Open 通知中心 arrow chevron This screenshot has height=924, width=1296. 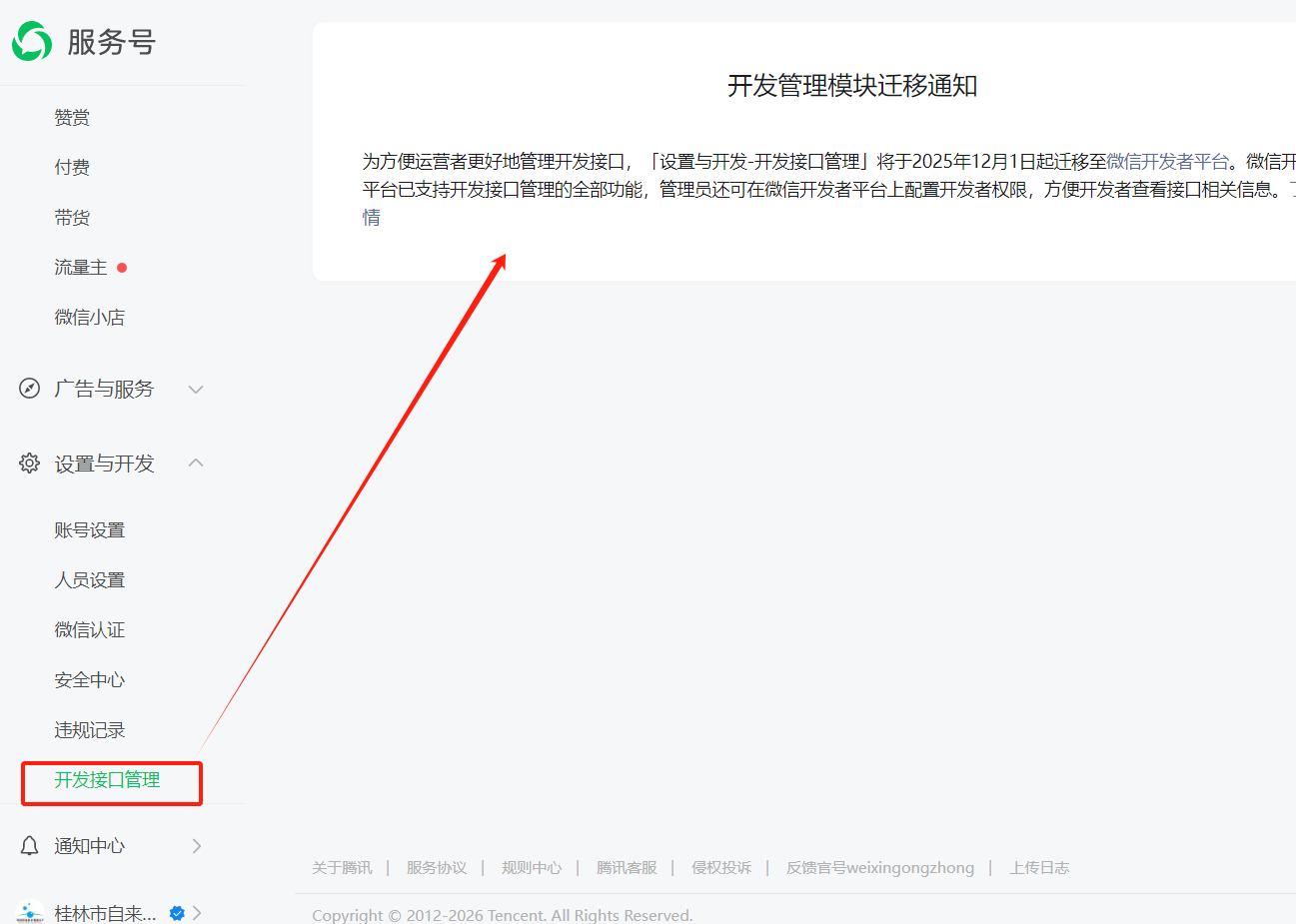click(x=197, y=846)
